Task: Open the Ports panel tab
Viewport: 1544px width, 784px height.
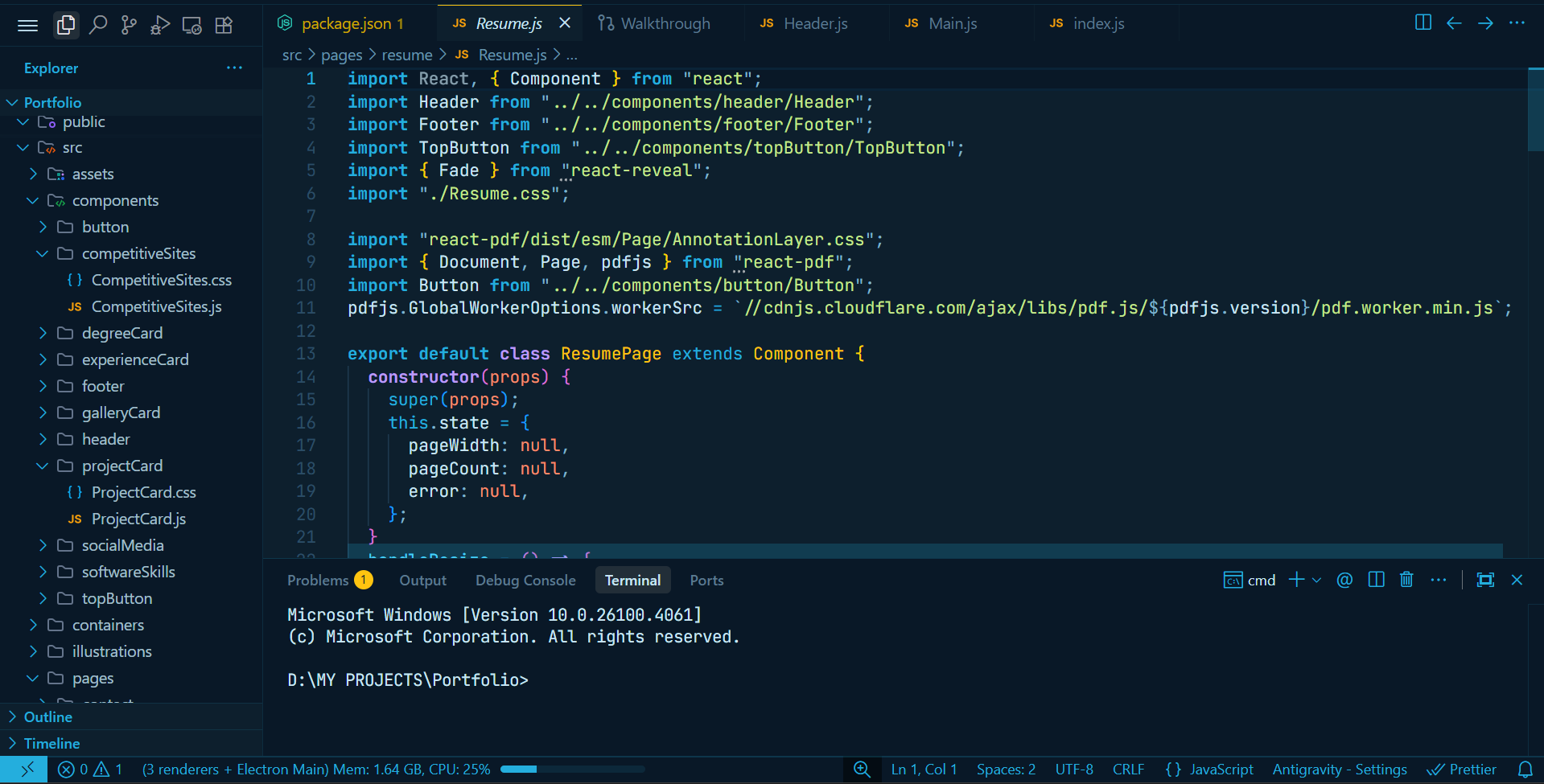Action: coord(706,580)
